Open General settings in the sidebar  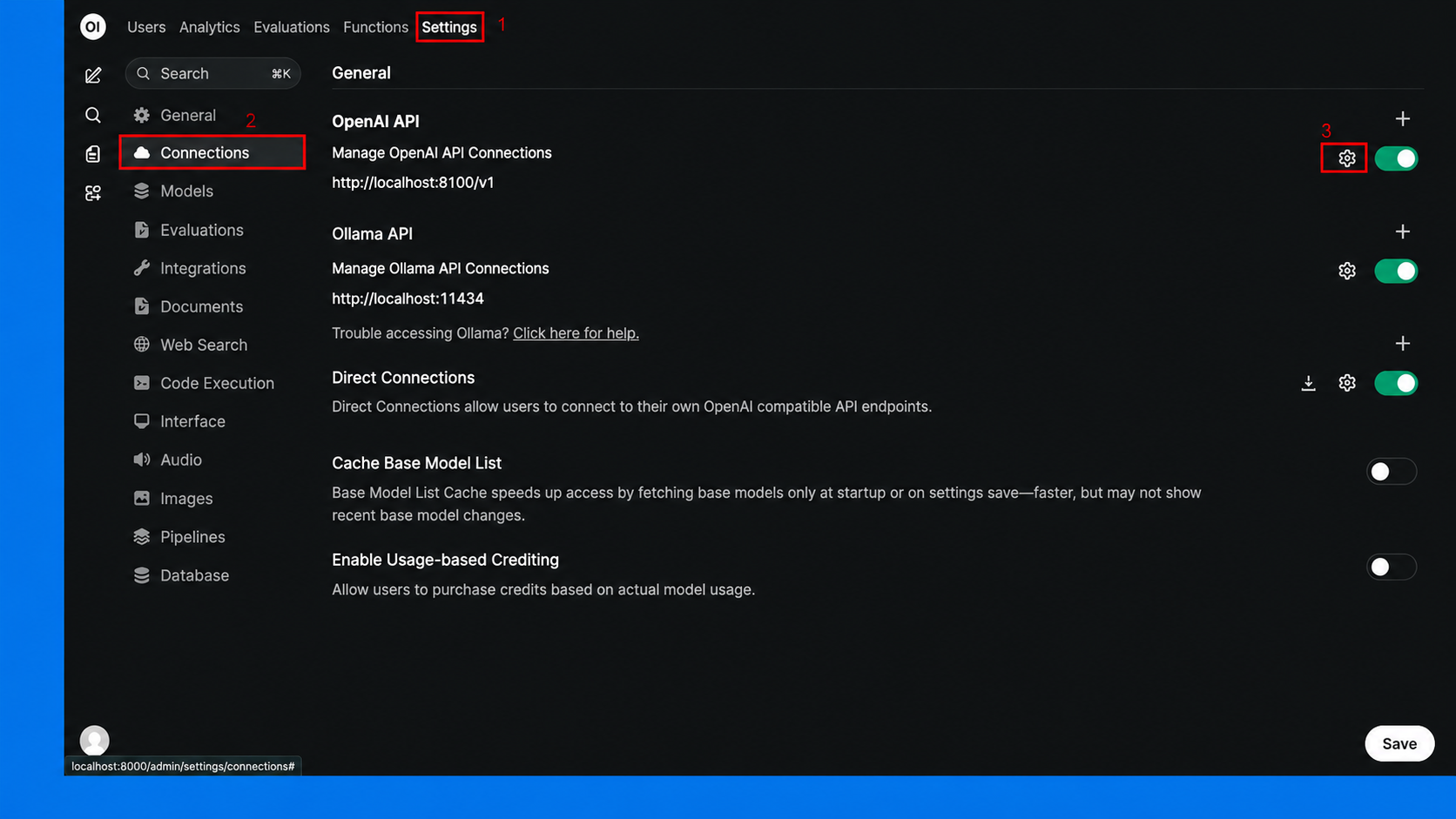212,115
